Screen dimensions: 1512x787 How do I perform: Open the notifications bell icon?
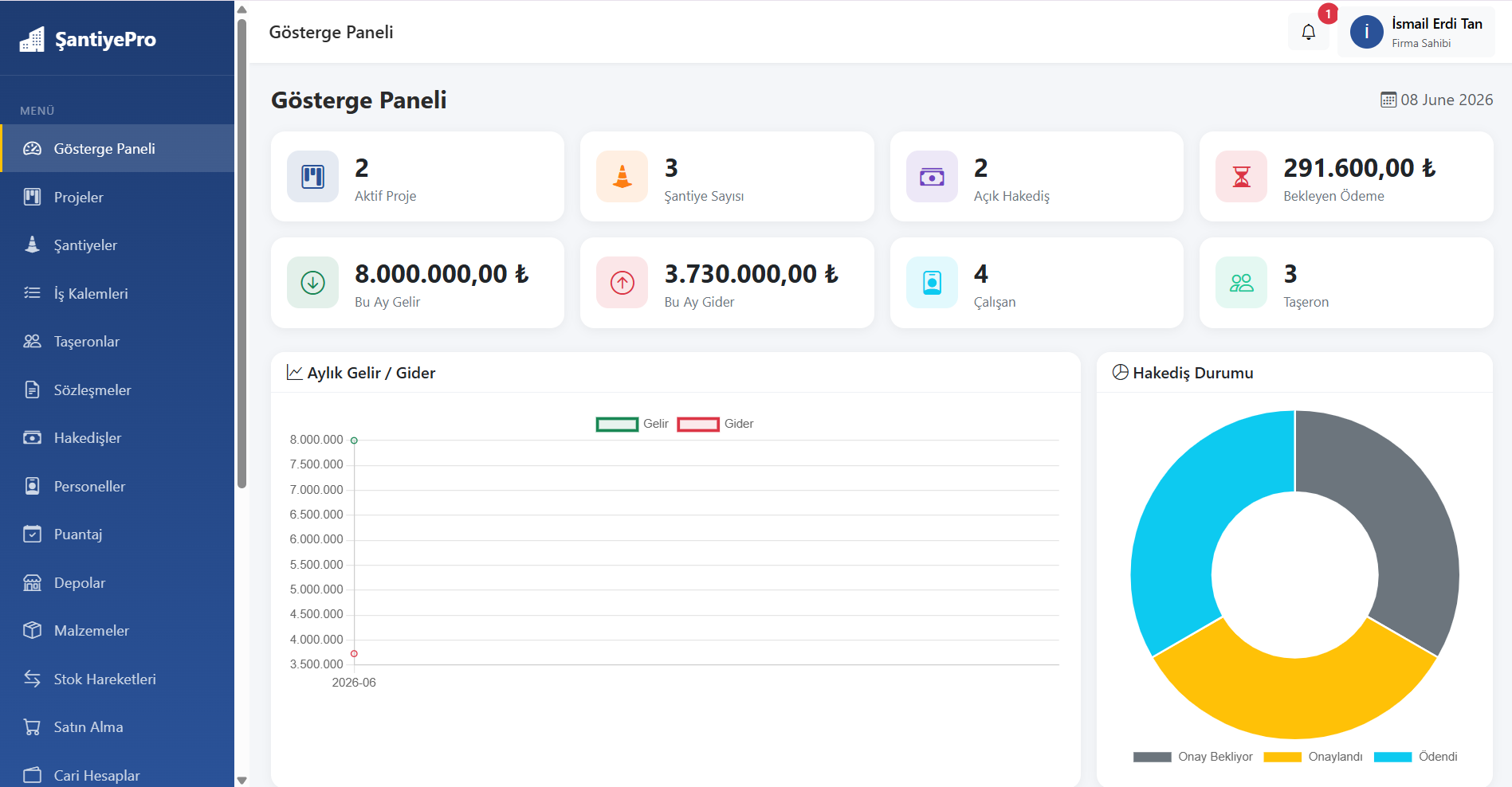(1308, 32)
